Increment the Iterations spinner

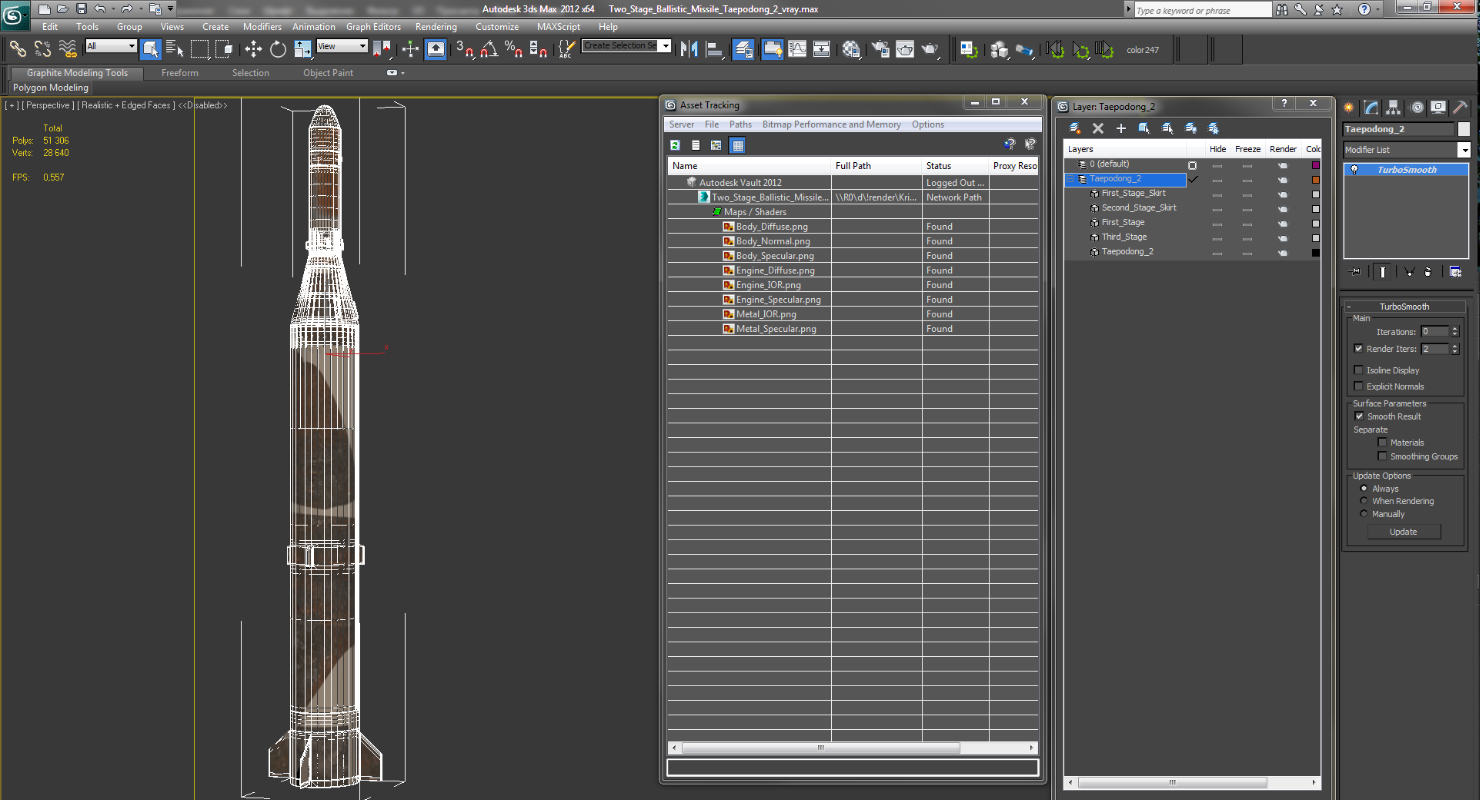click(x=1455, y=329)
